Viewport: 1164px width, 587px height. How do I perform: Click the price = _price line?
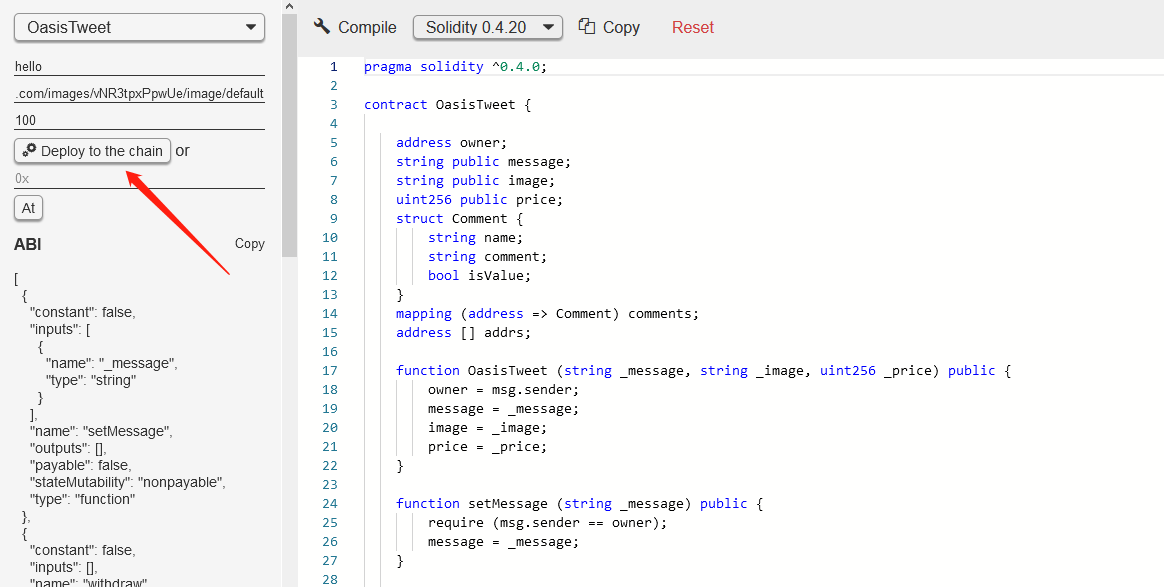tap(487, 447)
